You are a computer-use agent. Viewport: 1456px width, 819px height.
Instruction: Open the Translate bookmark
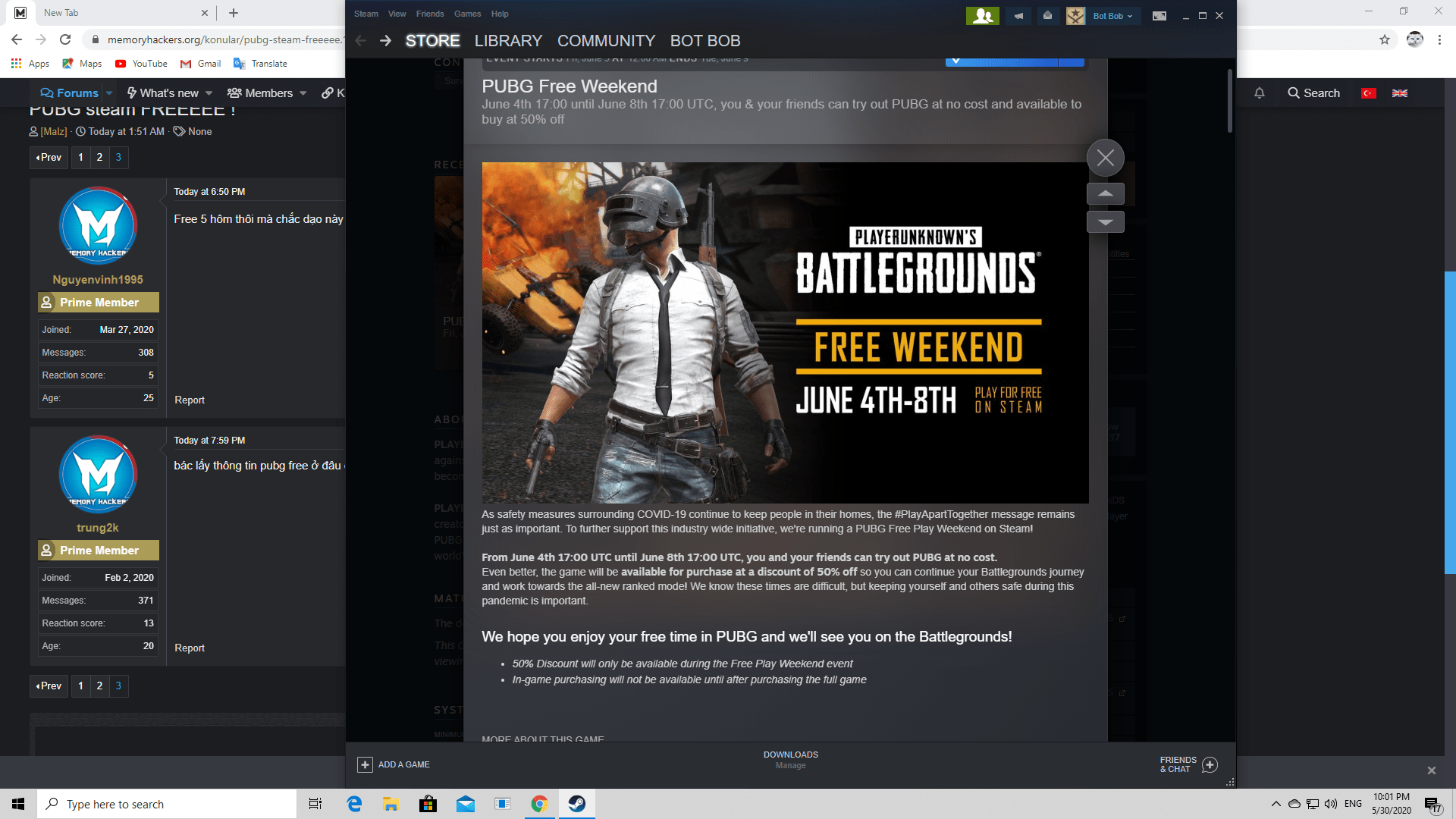[x=261, y=64]
